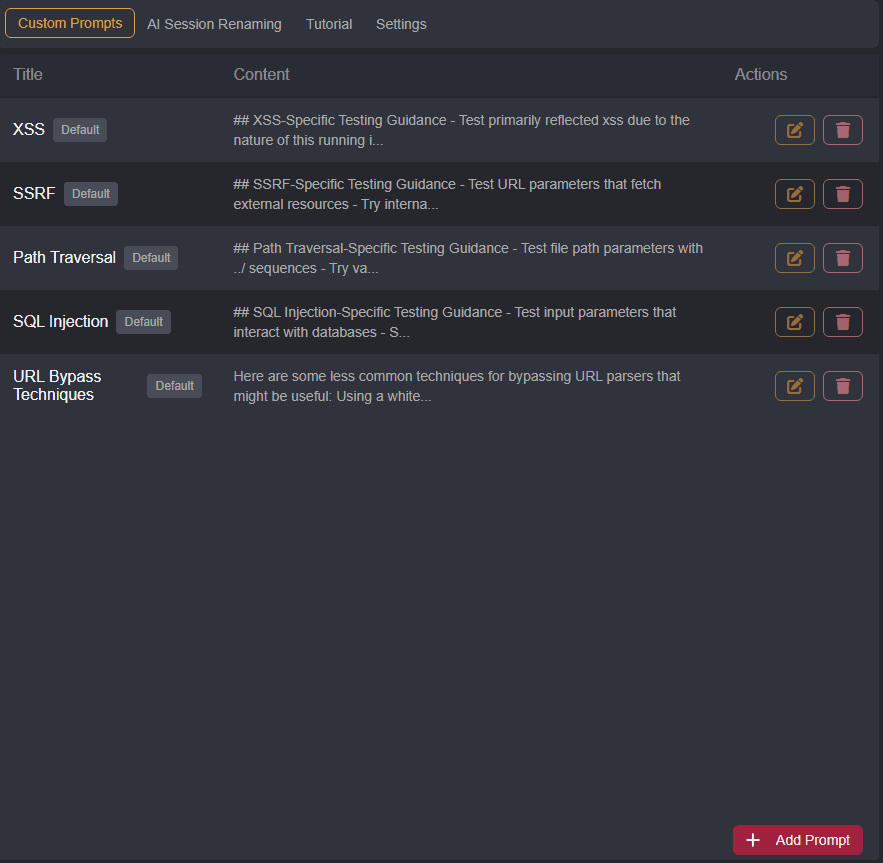883x863 pixels.
Task: Edit the URL Bypass Techniques prompt
Action: tap(794, 385)
